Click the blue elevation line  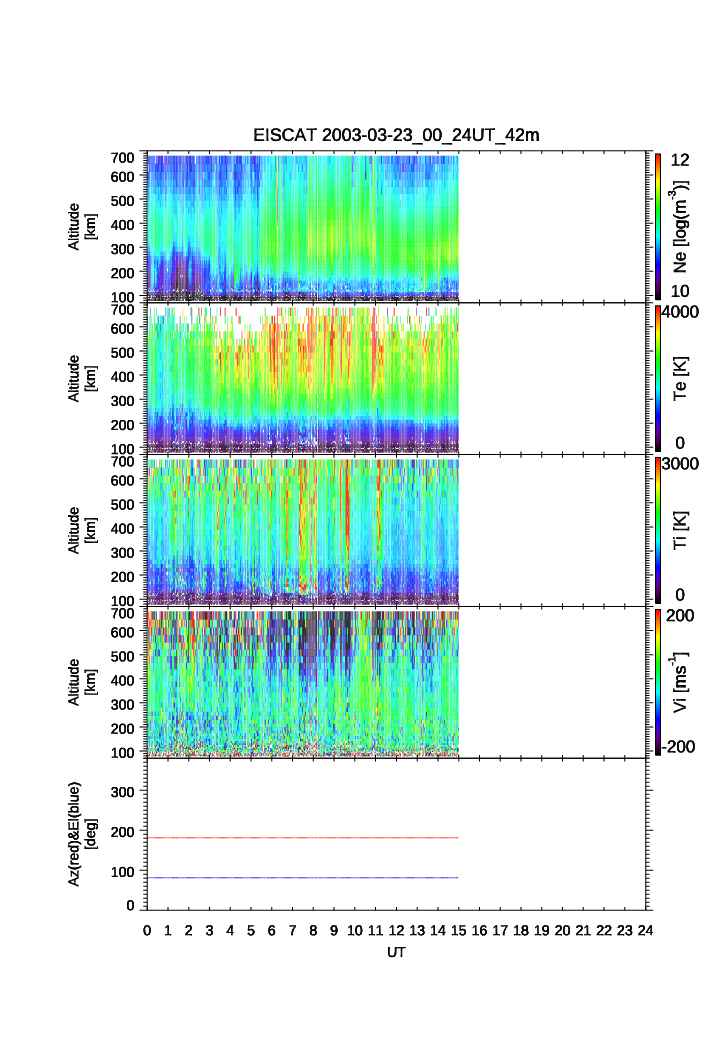[x=302, y=878]
